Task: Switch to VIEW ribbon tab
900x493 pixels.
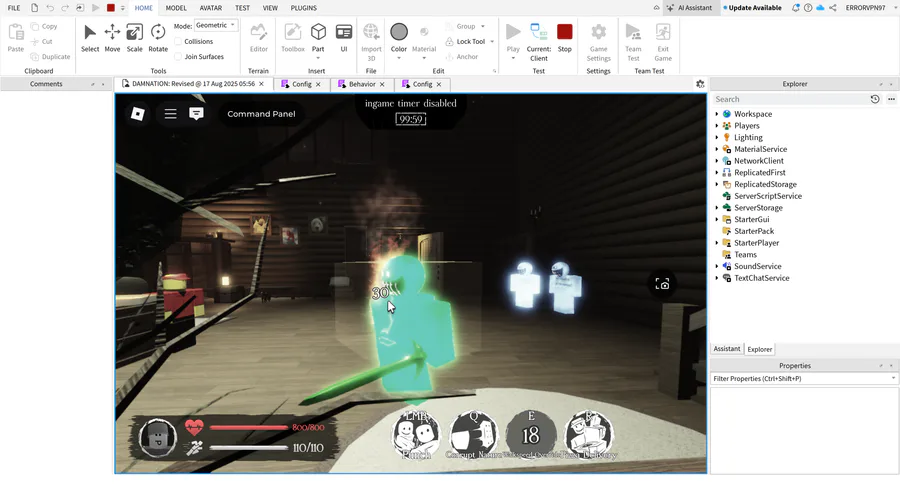Action: pos(270,8)
